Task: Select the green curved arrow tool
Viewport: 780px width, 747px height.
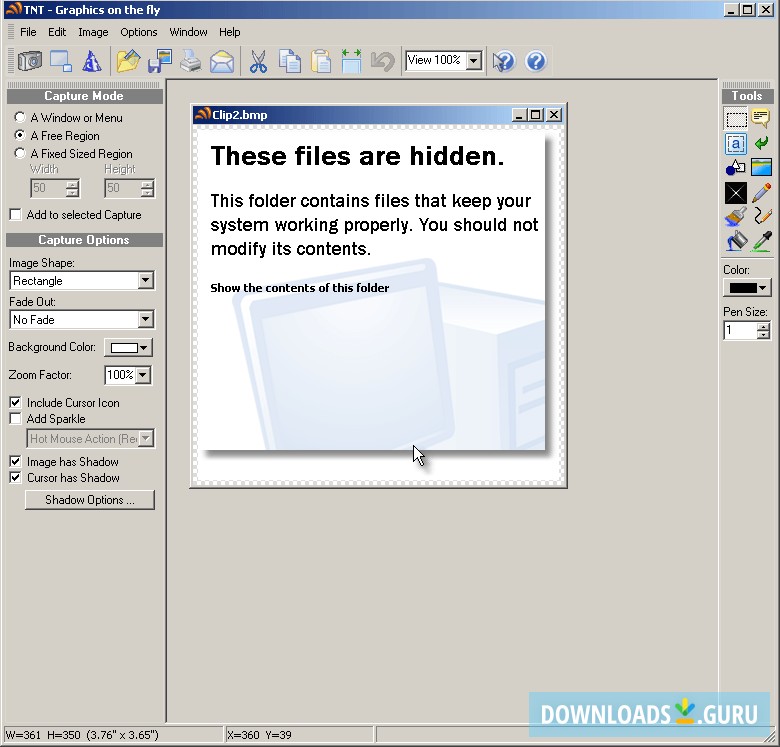Action: 761,144
